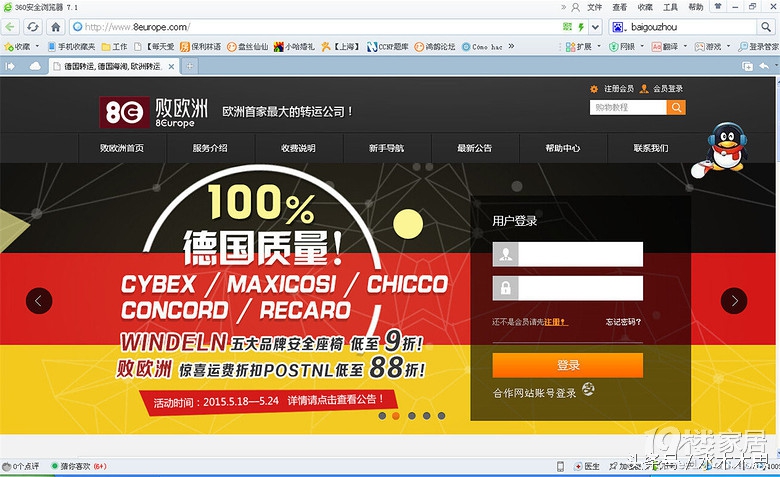The width and height of the screenshot is (780, 477).
Task: Click the 注册 link in login box
Action: 554,322
